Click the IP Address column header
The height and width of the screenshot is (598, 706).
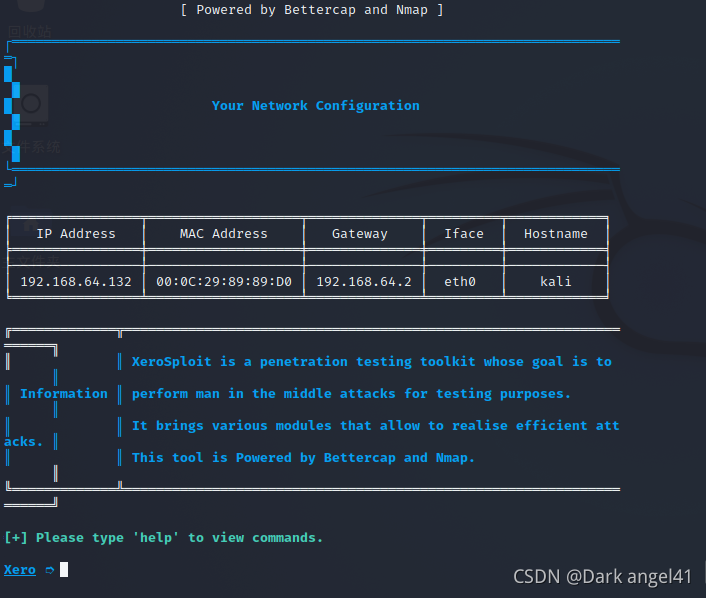[76, 234]
